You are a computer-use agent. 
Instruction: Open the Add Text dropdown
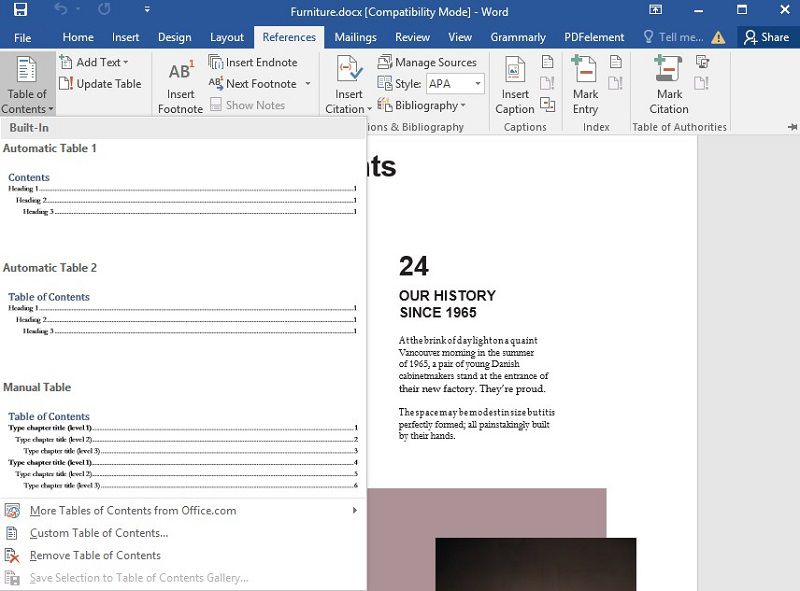98,61
